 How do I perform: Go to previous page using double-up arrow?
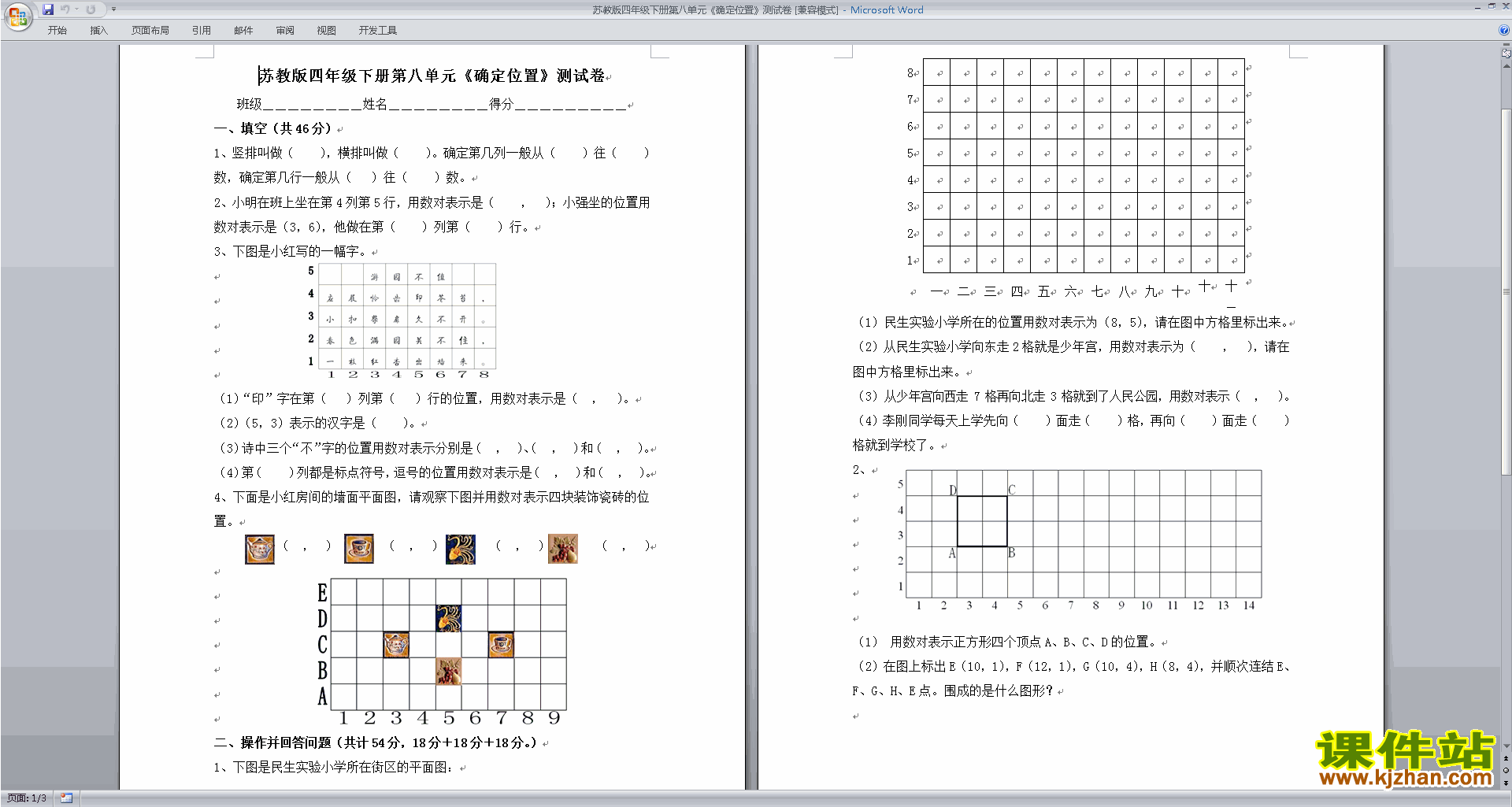pos(1506,758)
